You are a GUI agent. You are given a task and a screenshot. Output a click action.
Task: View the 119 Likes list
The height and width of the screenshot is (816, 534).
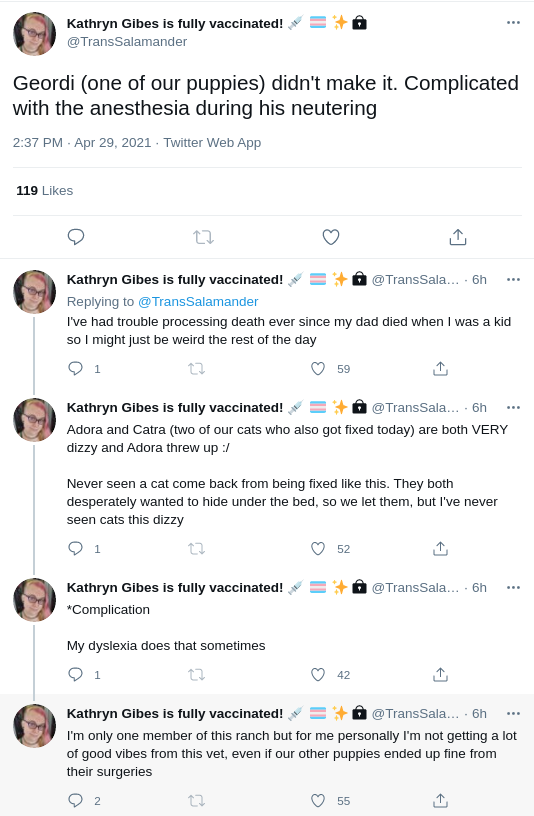coord(45,190)
